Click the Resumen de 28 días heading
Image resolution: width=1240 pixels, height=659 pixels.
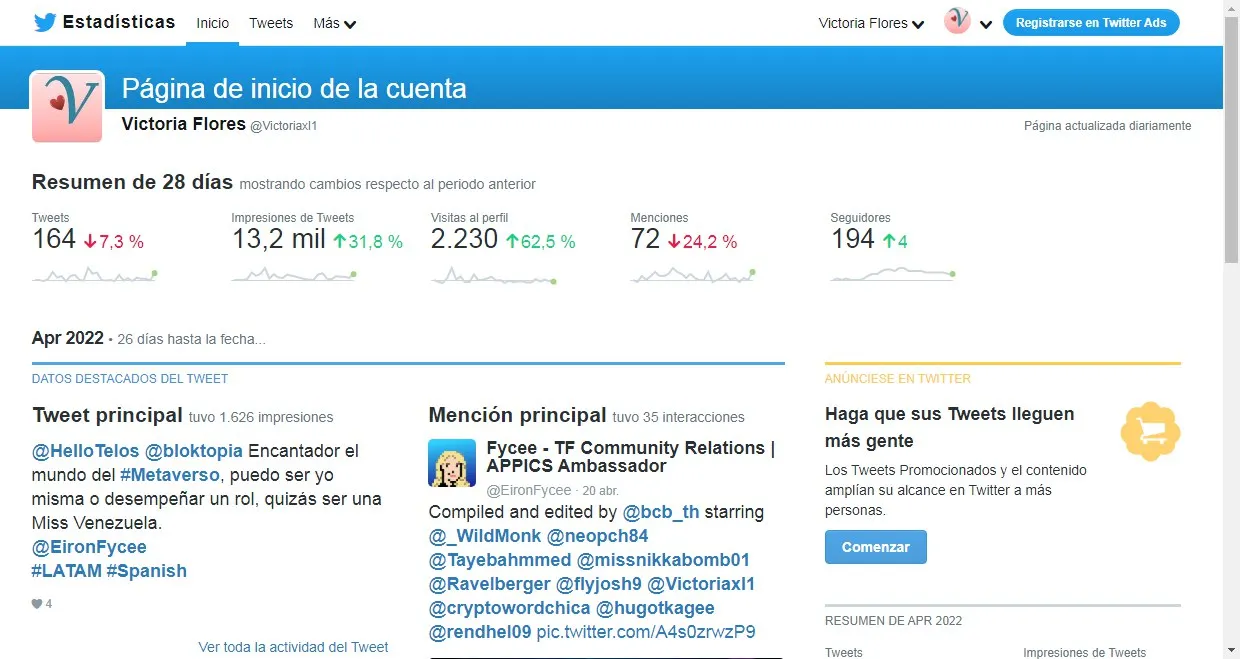pyautogui.click(x=133, y=182)
